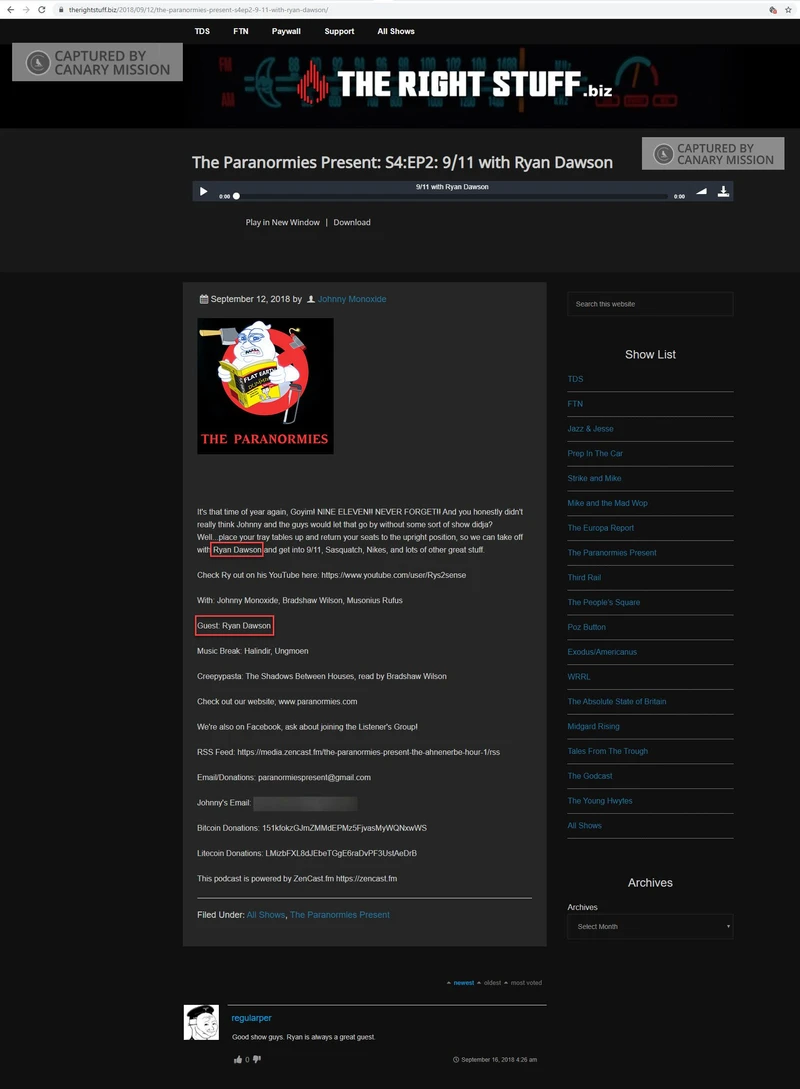Screen dimensions: 800x1089
Task: Open The Europa Report show
Action: [601, 528]
